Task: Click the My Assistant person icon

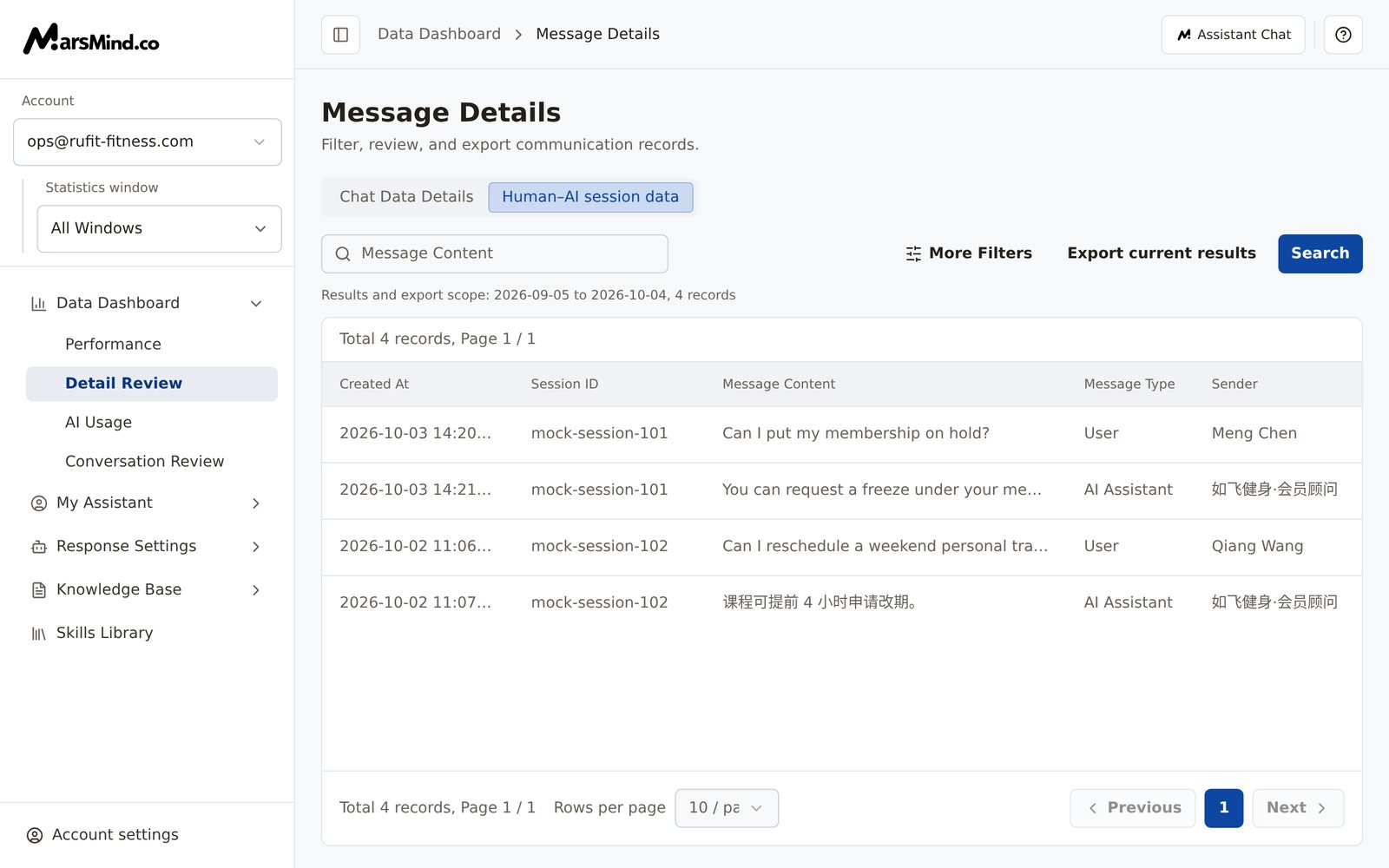Action: pos(38,503)
